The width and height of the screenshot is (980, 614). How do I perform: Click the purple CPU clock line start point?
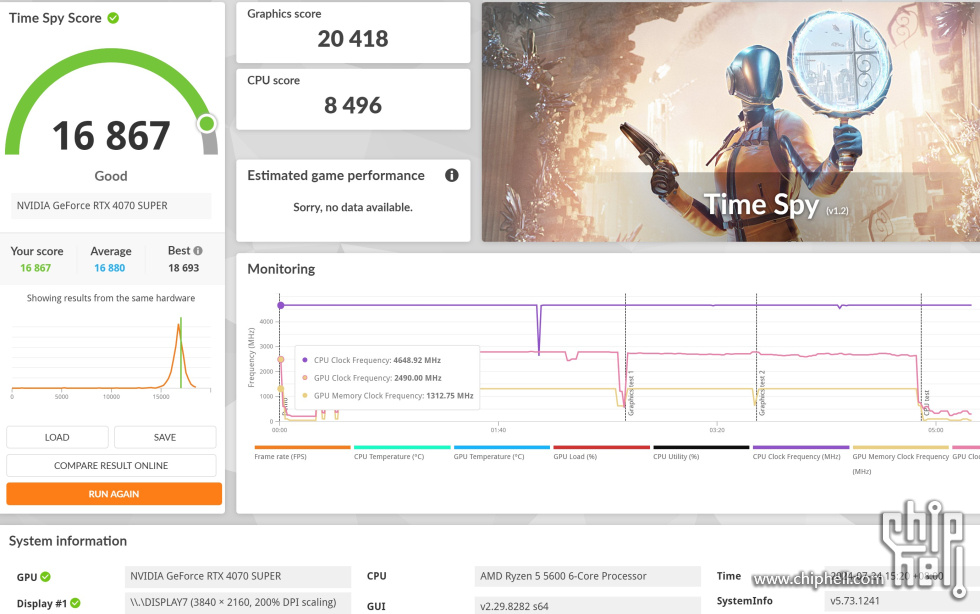point(281,305)
